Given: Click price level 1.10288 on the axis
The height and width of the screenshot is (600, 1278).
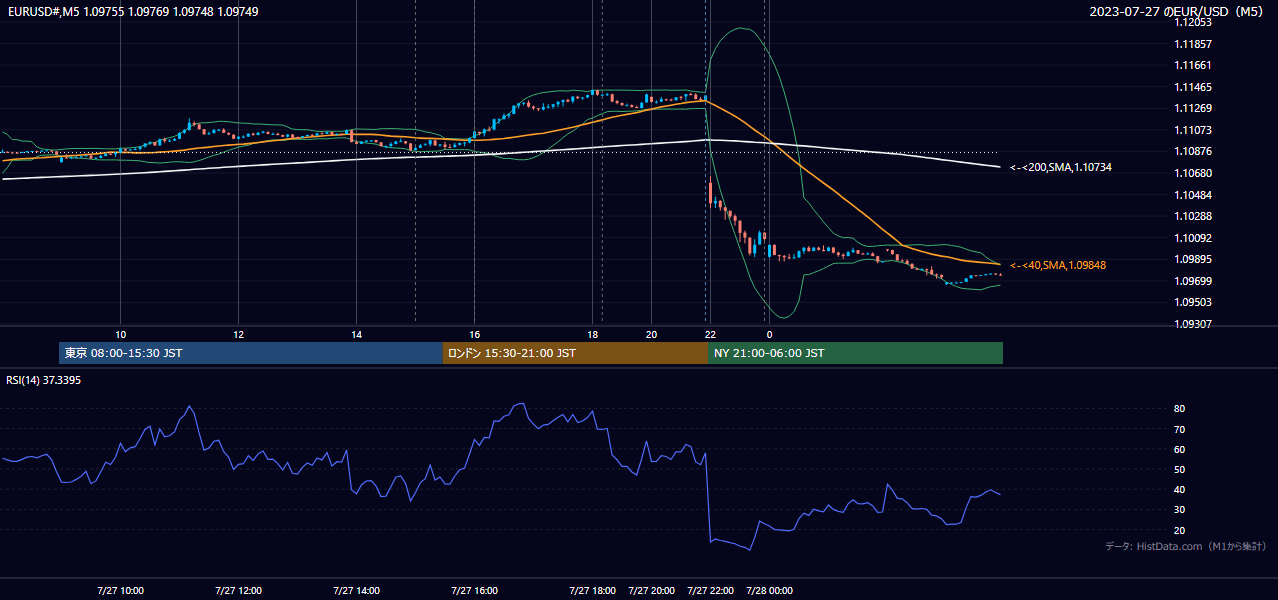Looking at the screenshot, I should [1194, 216].
